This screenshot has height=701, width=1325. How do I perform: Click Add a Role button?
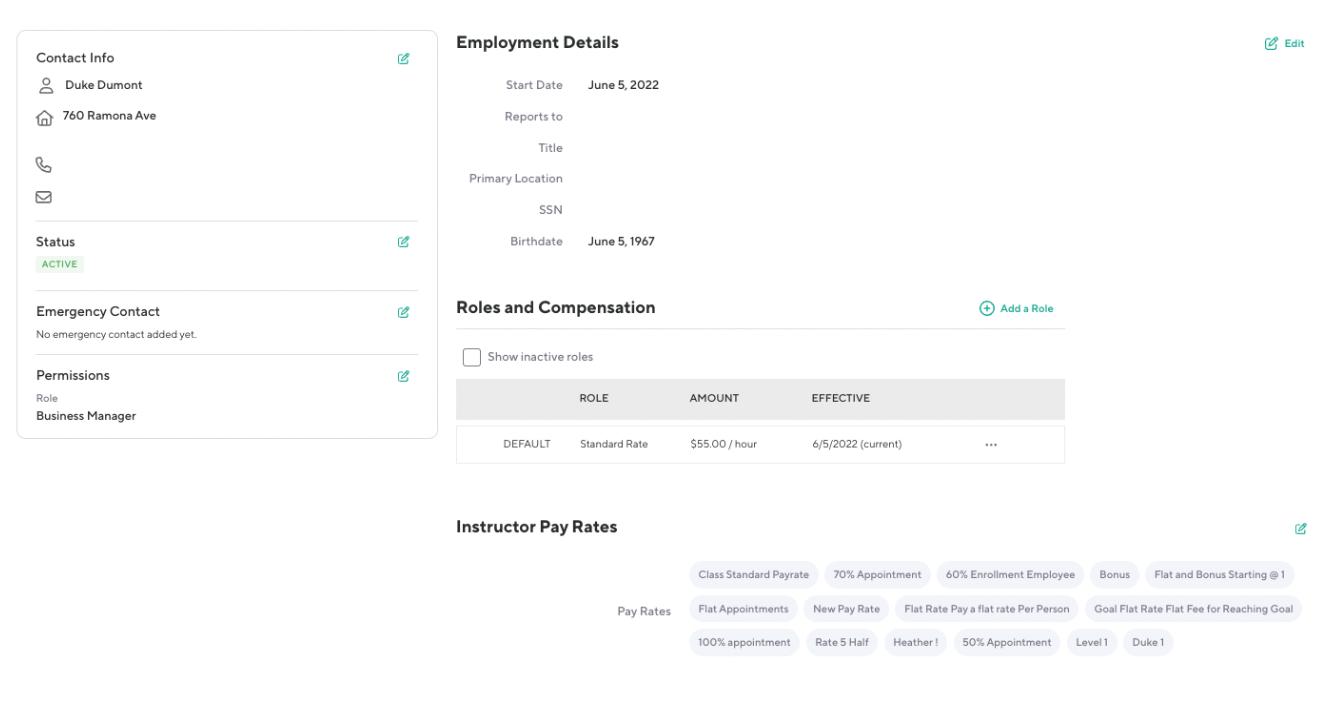tap(1016, 309)
